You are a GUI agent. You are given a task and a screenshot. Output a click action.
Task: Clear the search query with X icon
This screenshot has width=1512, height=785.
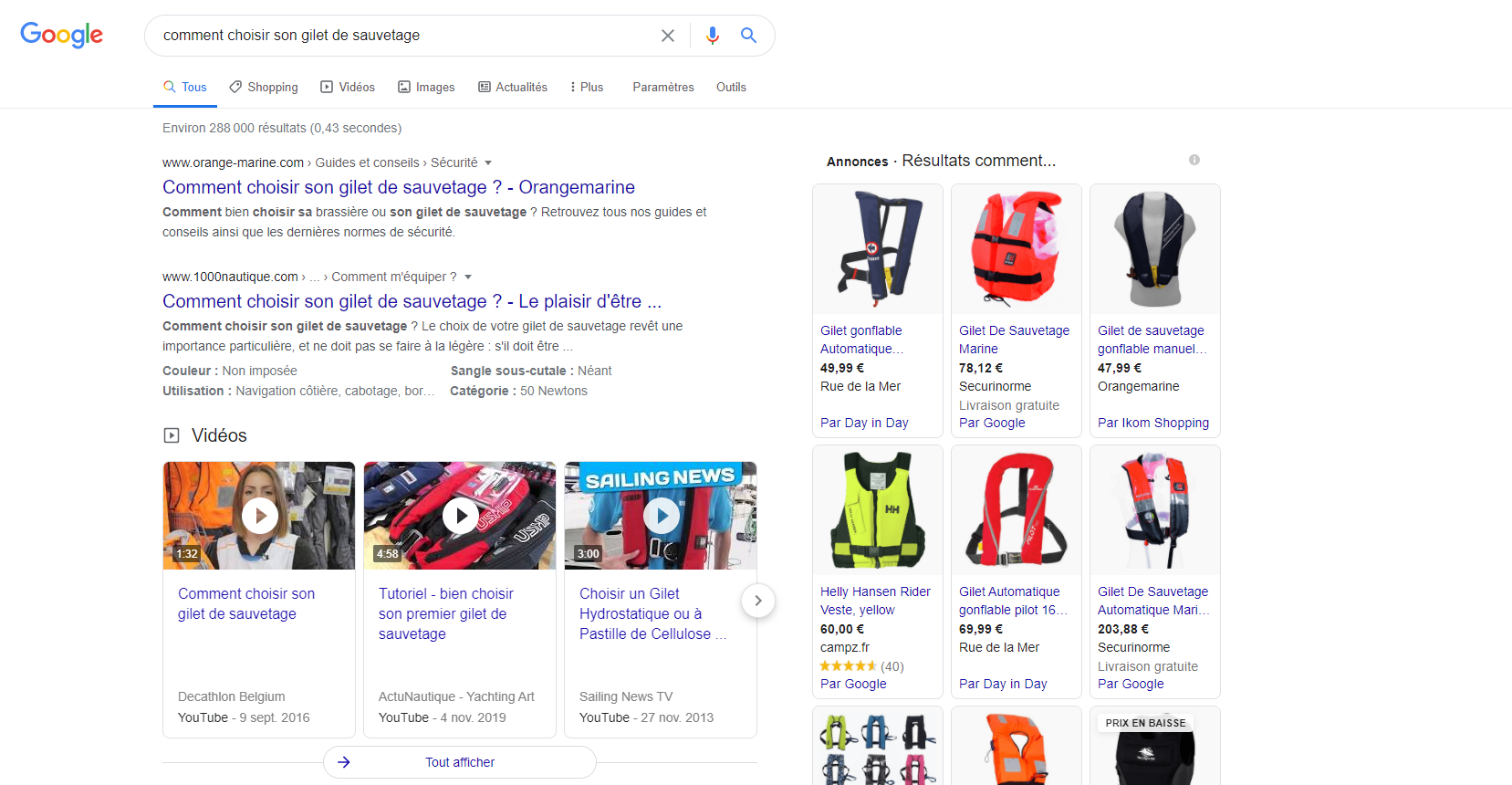668,36
